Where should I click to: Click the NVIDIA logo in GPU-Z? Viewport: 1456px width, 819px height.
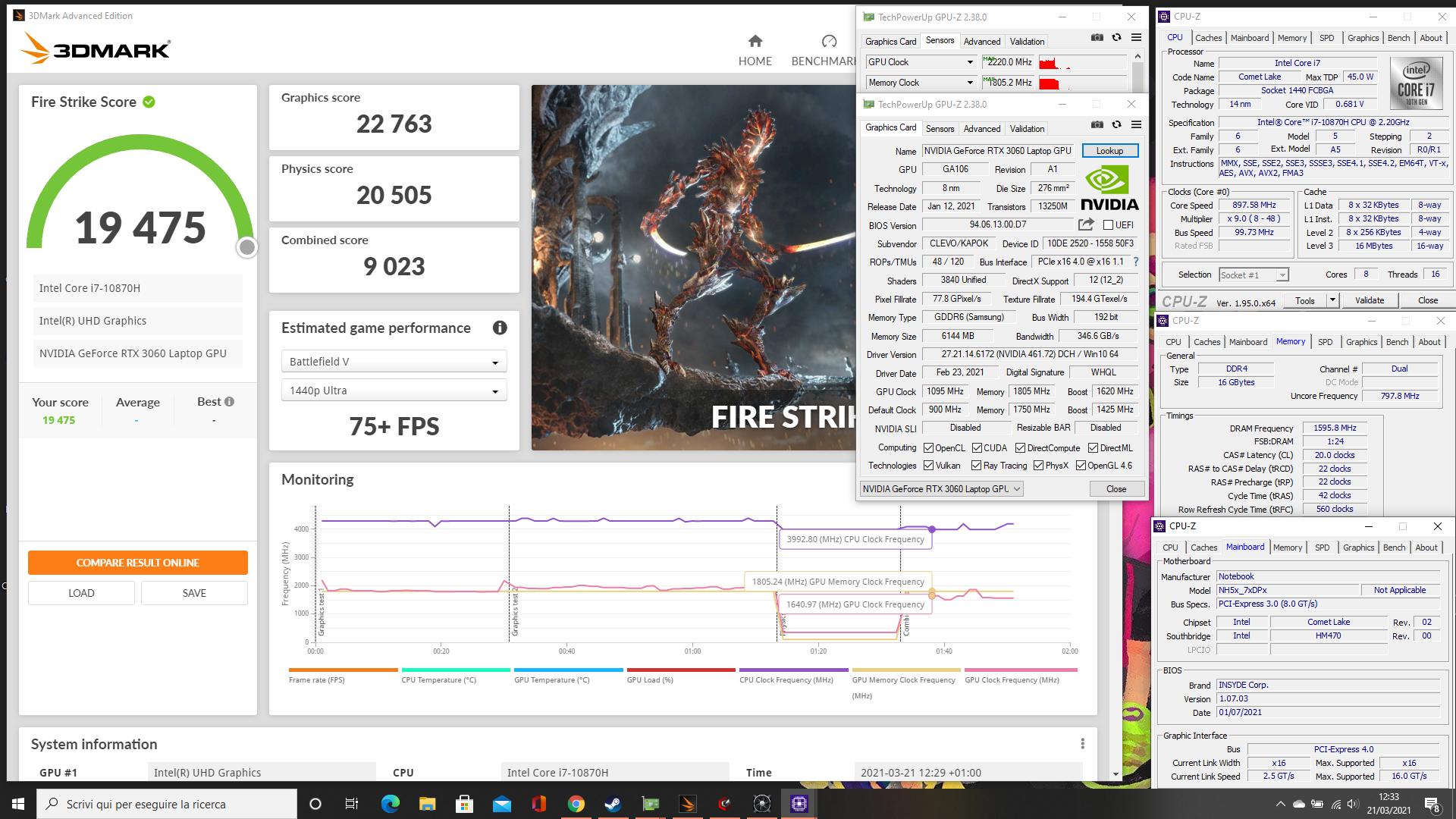tap(1109, 189)
